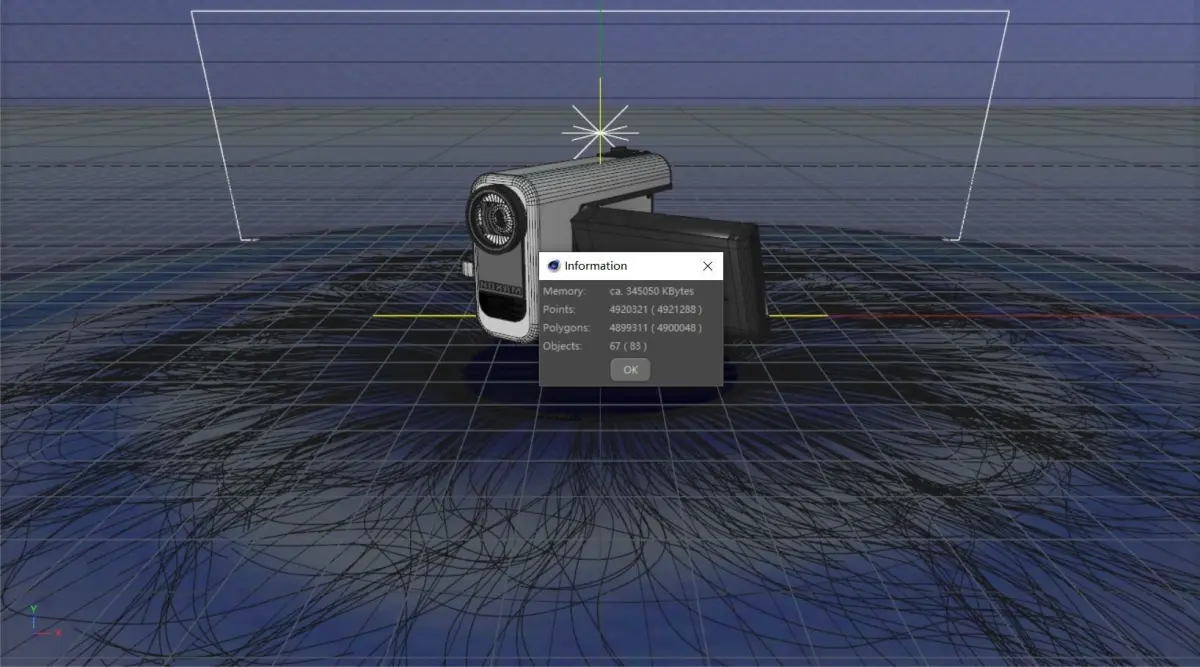The height and width of the screenshot is (667, 1200).
Task: Click the 'Memory:' label
Action: (564, 291)
